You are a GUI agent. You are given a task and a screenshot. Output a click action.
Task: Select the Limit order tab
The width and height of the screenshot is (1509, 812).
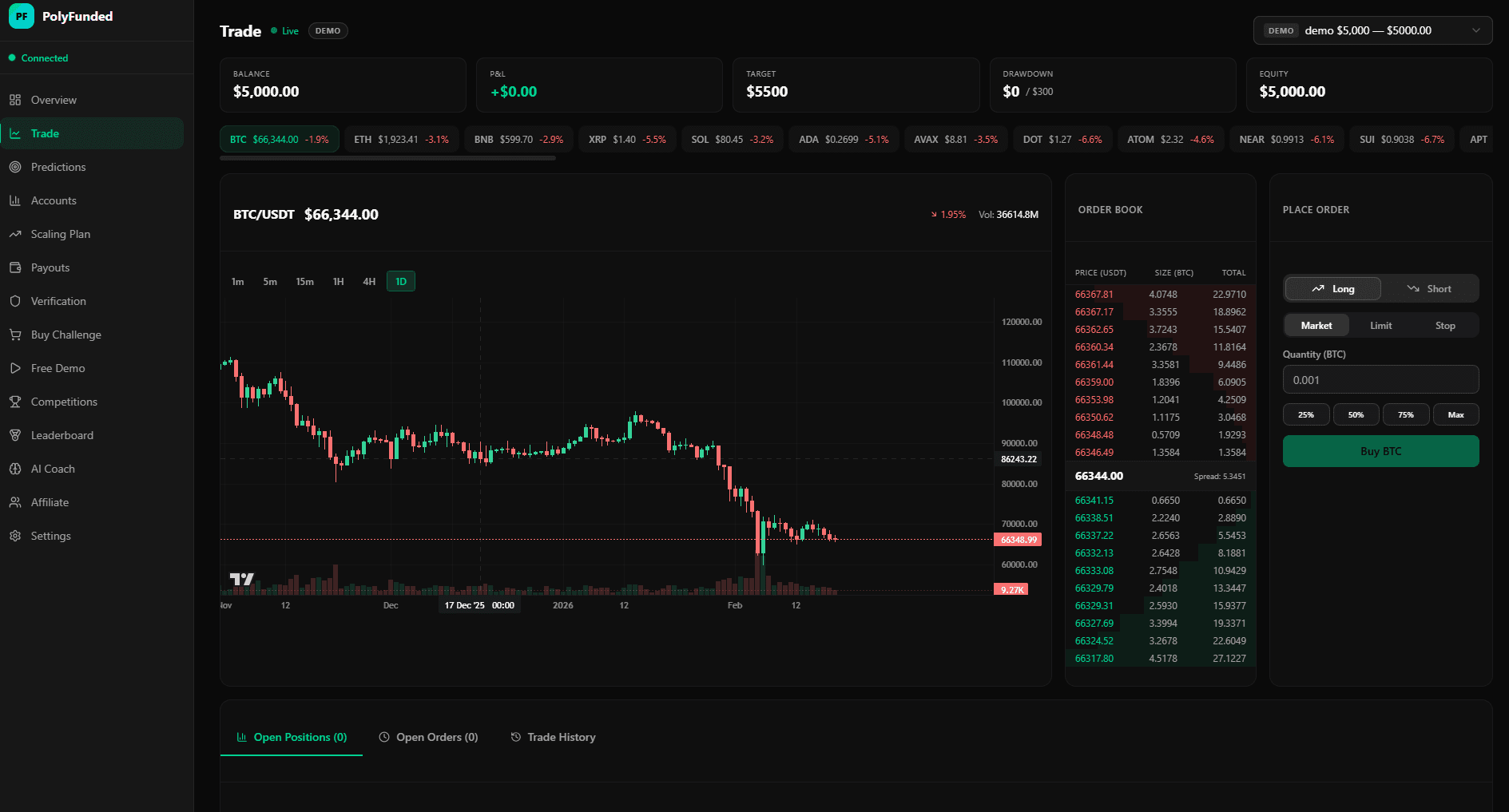click(1380, 325)
